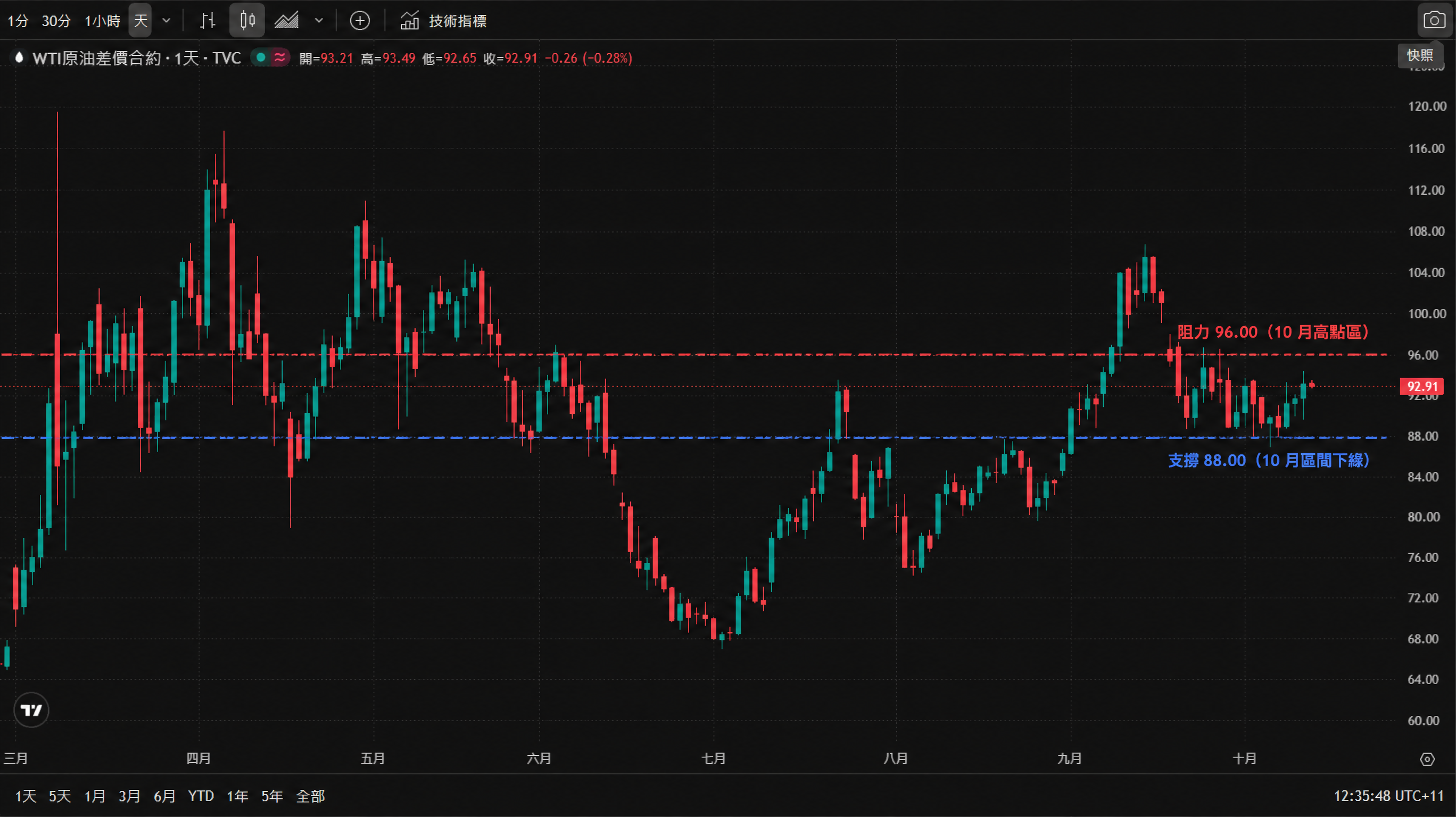Click the 開=93.21 open value

pyautogui.click(x=326, y=58)
